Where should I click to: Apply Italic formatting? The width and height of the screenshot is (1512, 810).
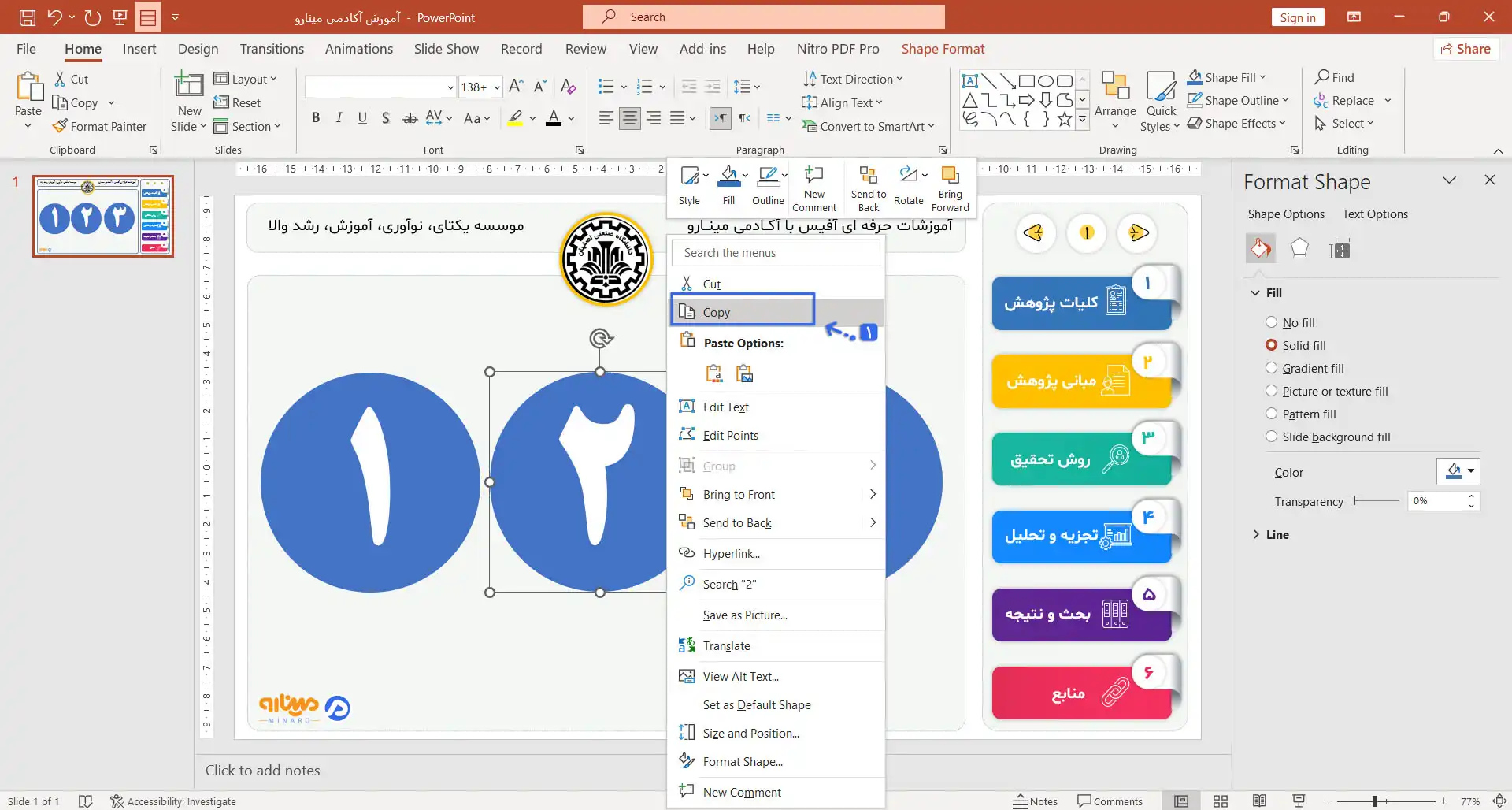(x=339, y=118)
